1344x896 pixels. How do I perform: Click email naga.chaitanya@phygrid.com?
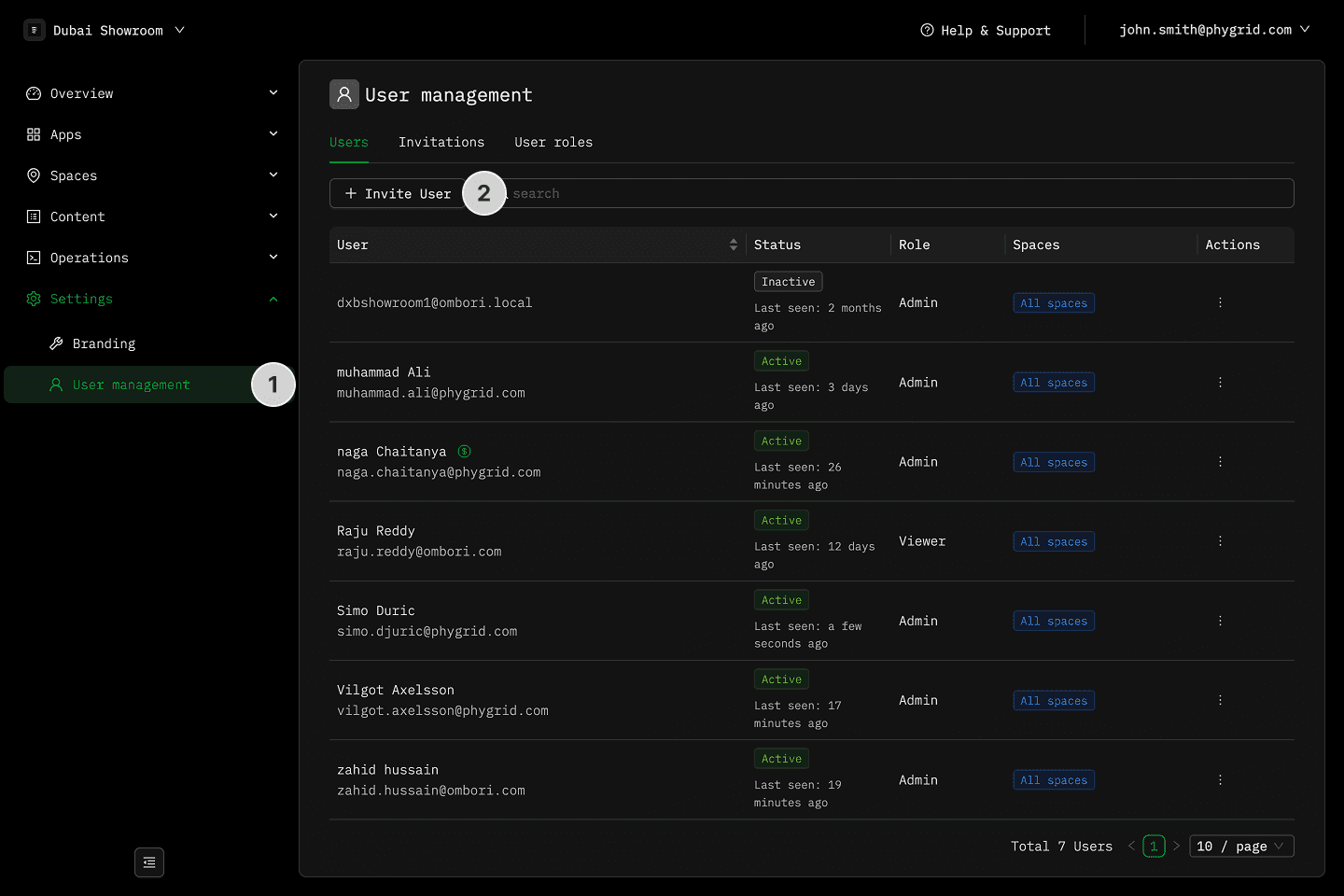click(x=439, y=472)
